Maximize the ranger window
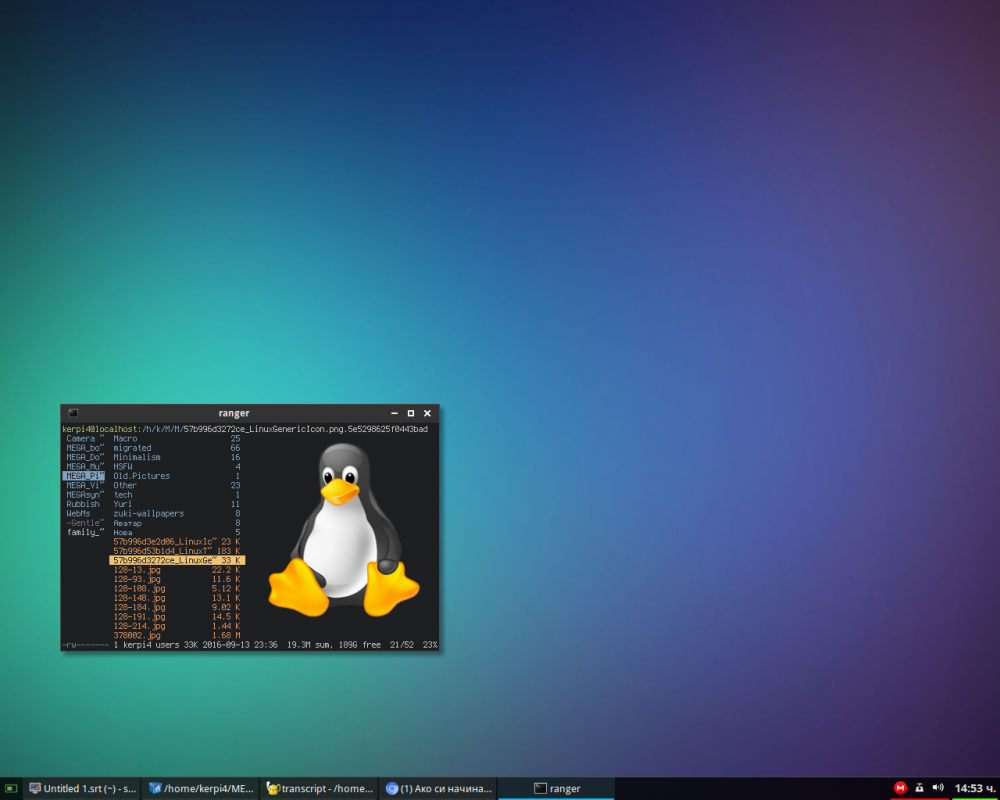This screenshot has width=1000, height=800. [411, 413]
